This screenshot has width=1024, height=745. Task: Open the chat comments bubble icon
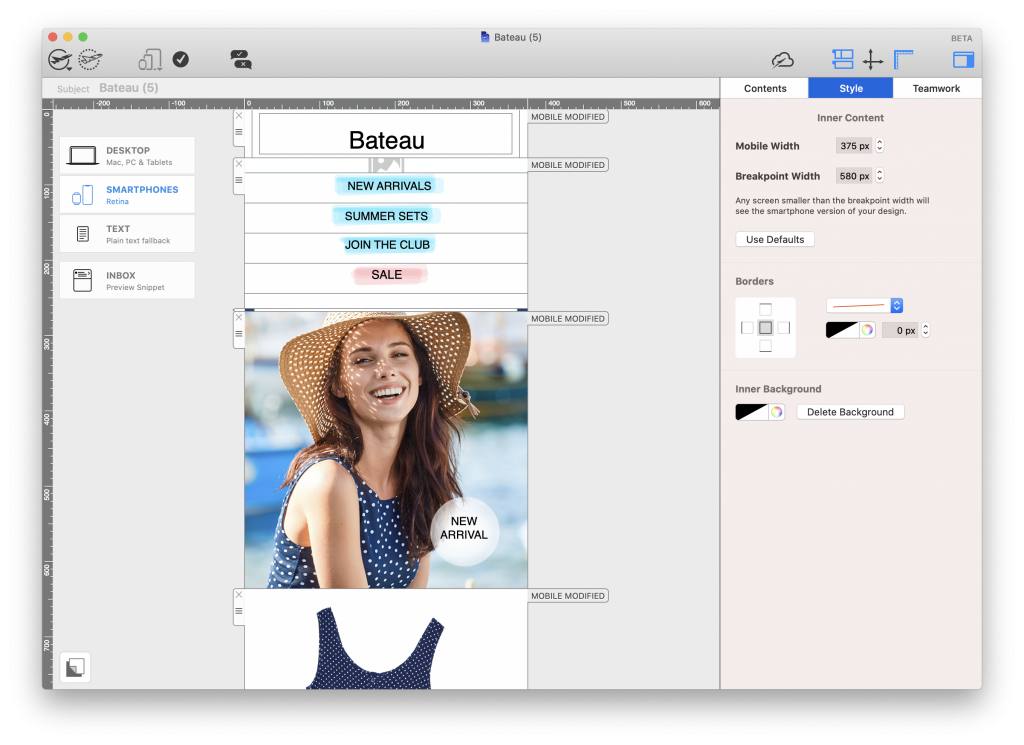click(241, 60)
